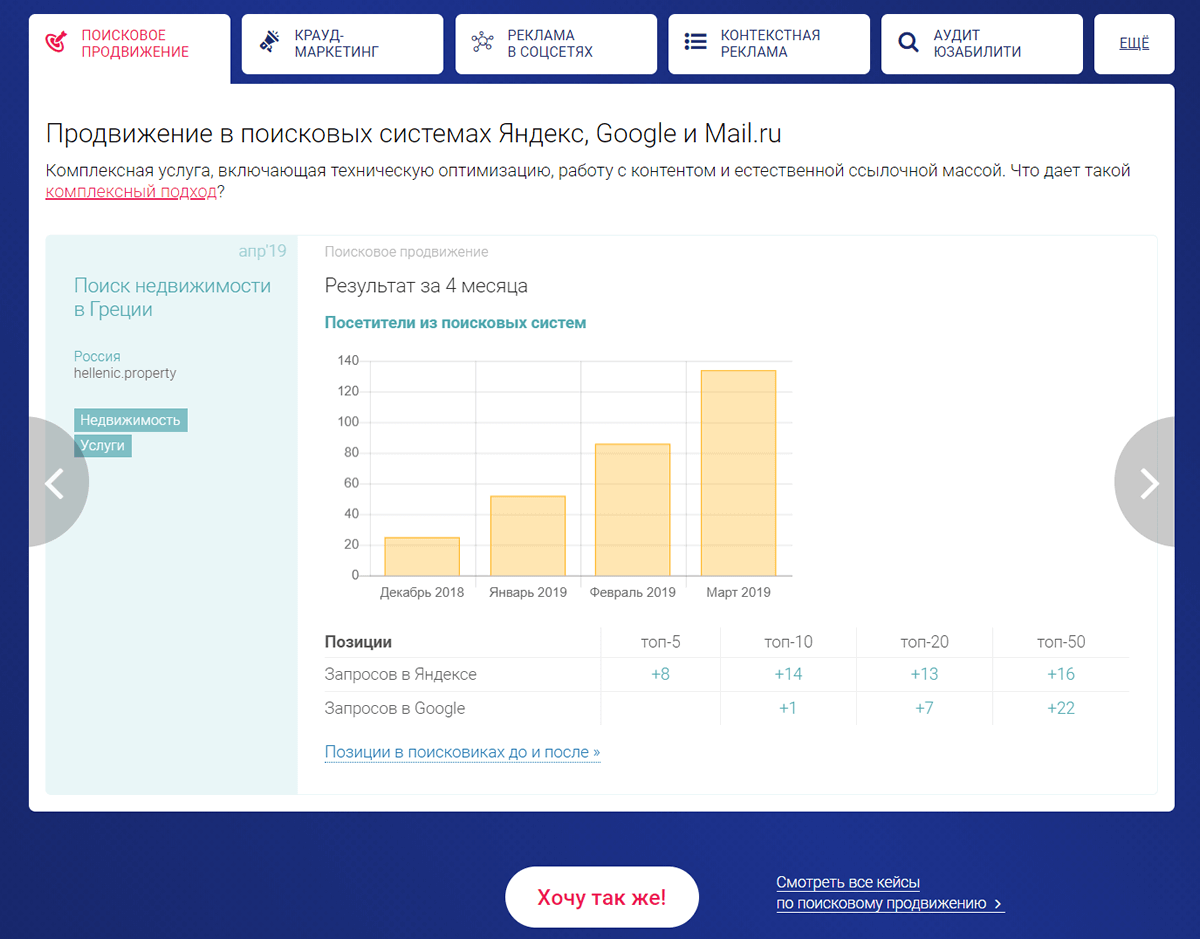Screen dimensions: 1200x939
Task: Open Смотреть все кейсы по поисковому продвижению
Action: pyautogui.click(x=889, y=893)
